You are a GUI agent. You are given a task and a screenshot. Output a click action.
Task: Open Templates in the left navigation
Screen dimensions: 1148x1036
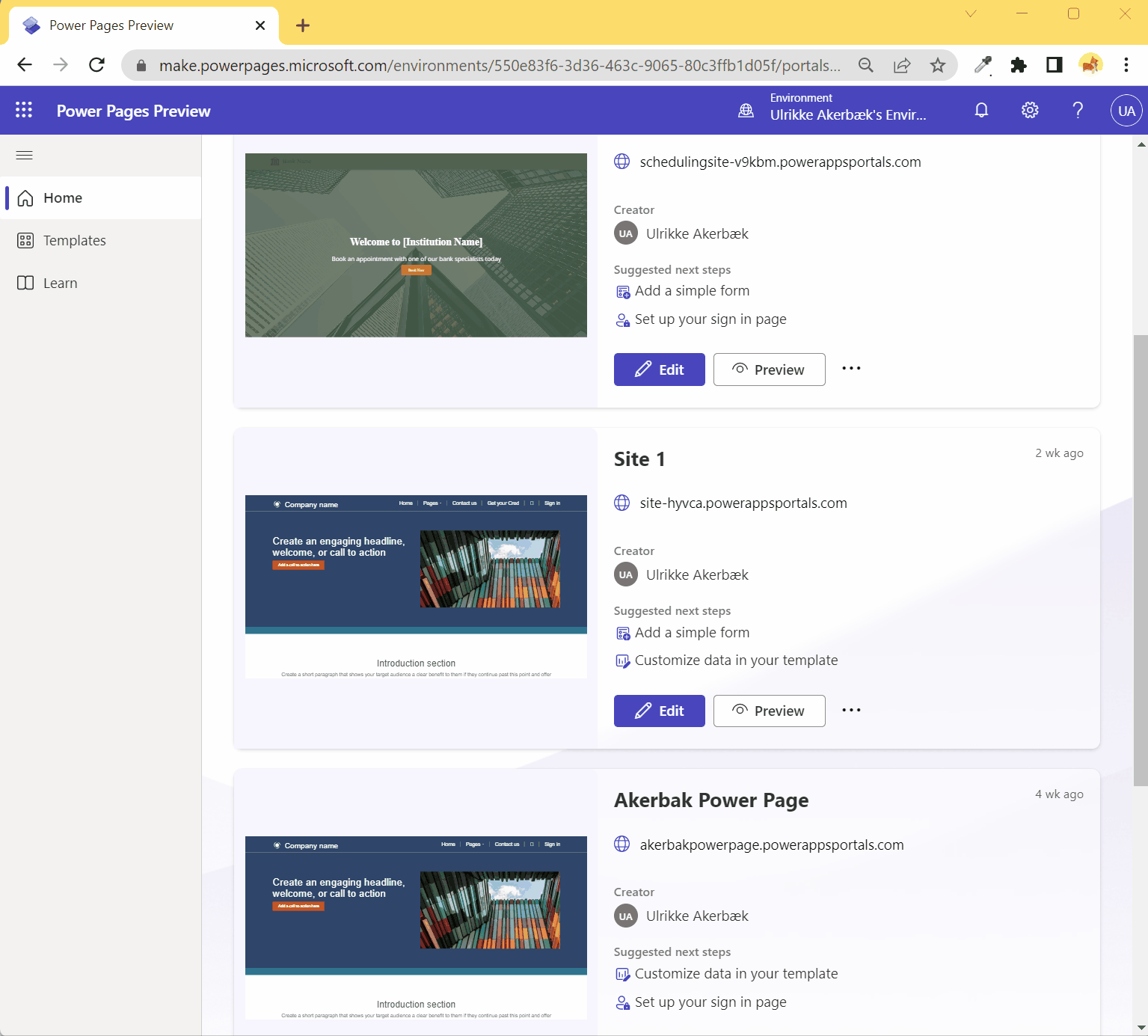coord(101,240)
